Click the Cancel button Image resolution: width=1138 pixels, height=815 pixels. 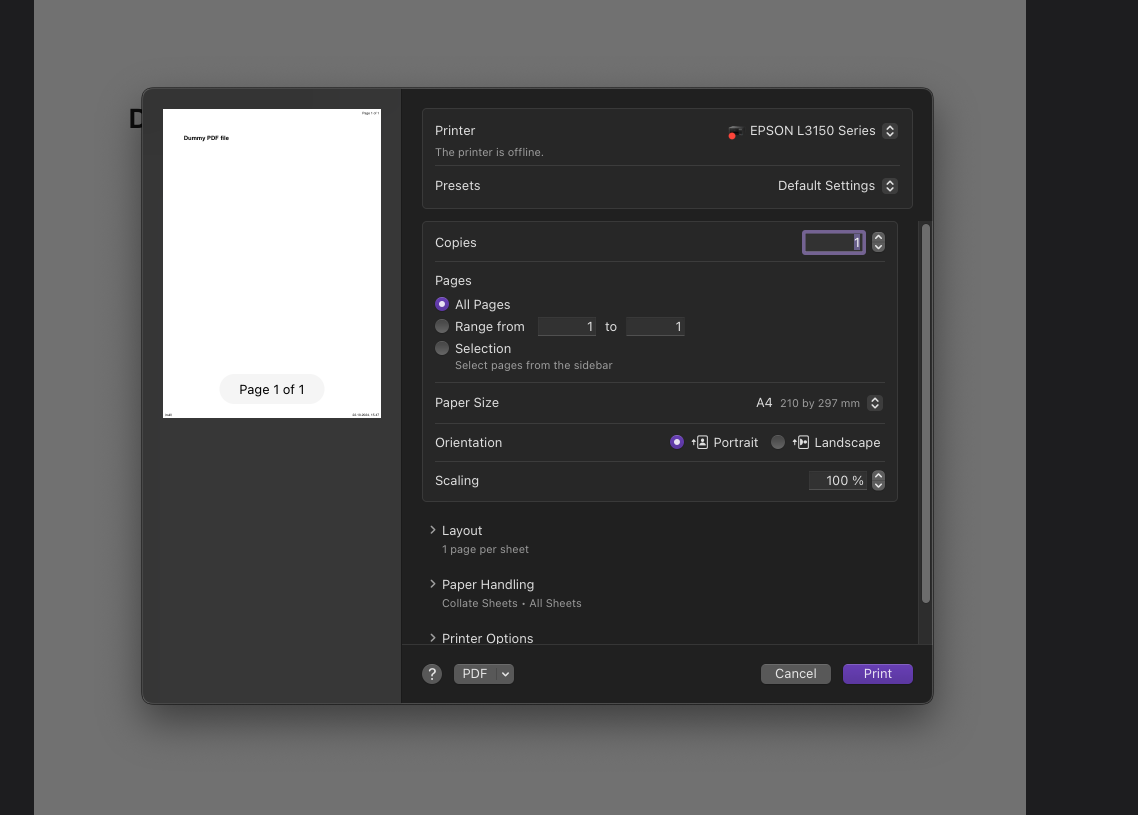795,674
